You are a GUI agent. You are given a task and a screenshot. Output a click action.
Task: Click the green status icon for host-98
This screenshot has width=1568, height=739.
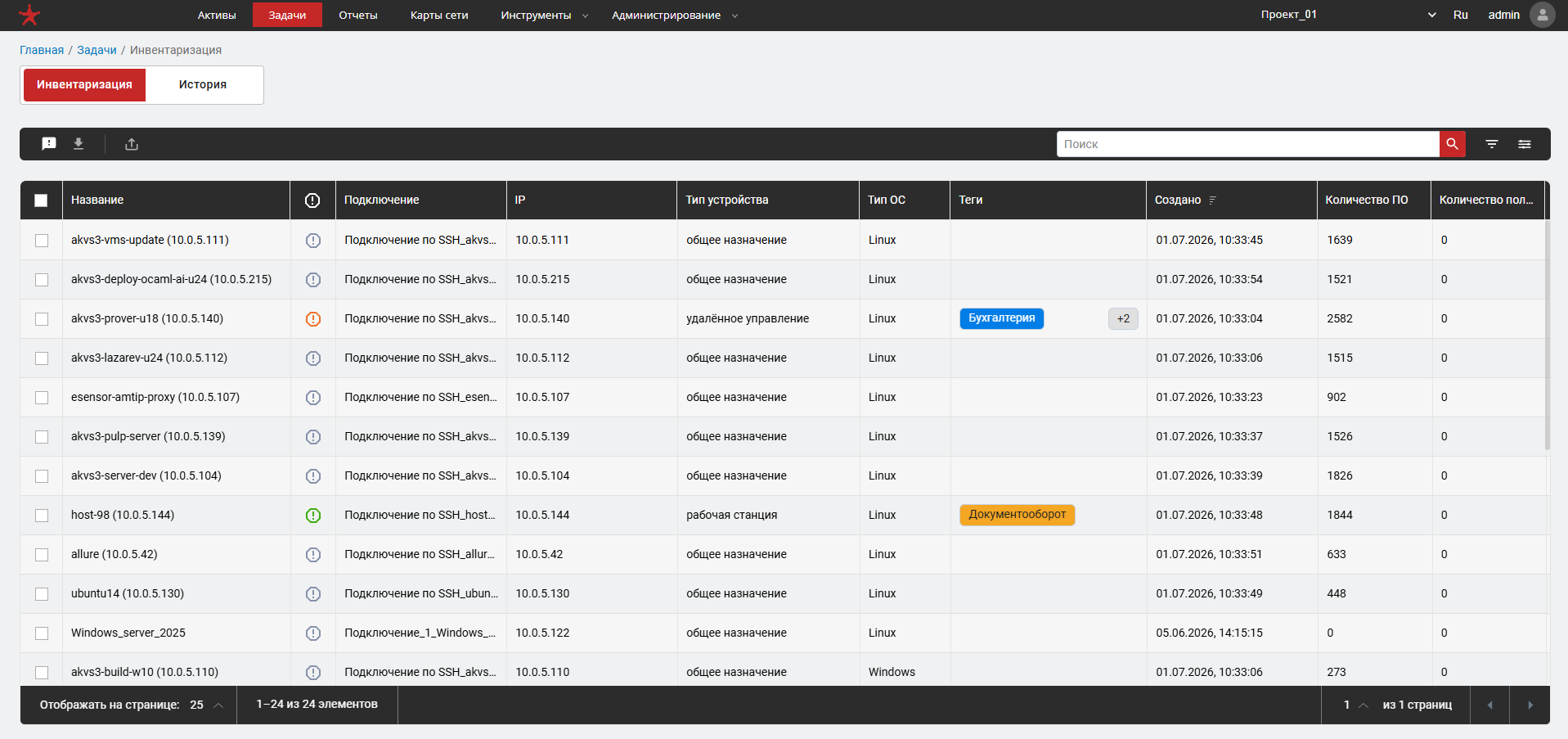pos(313,516)
